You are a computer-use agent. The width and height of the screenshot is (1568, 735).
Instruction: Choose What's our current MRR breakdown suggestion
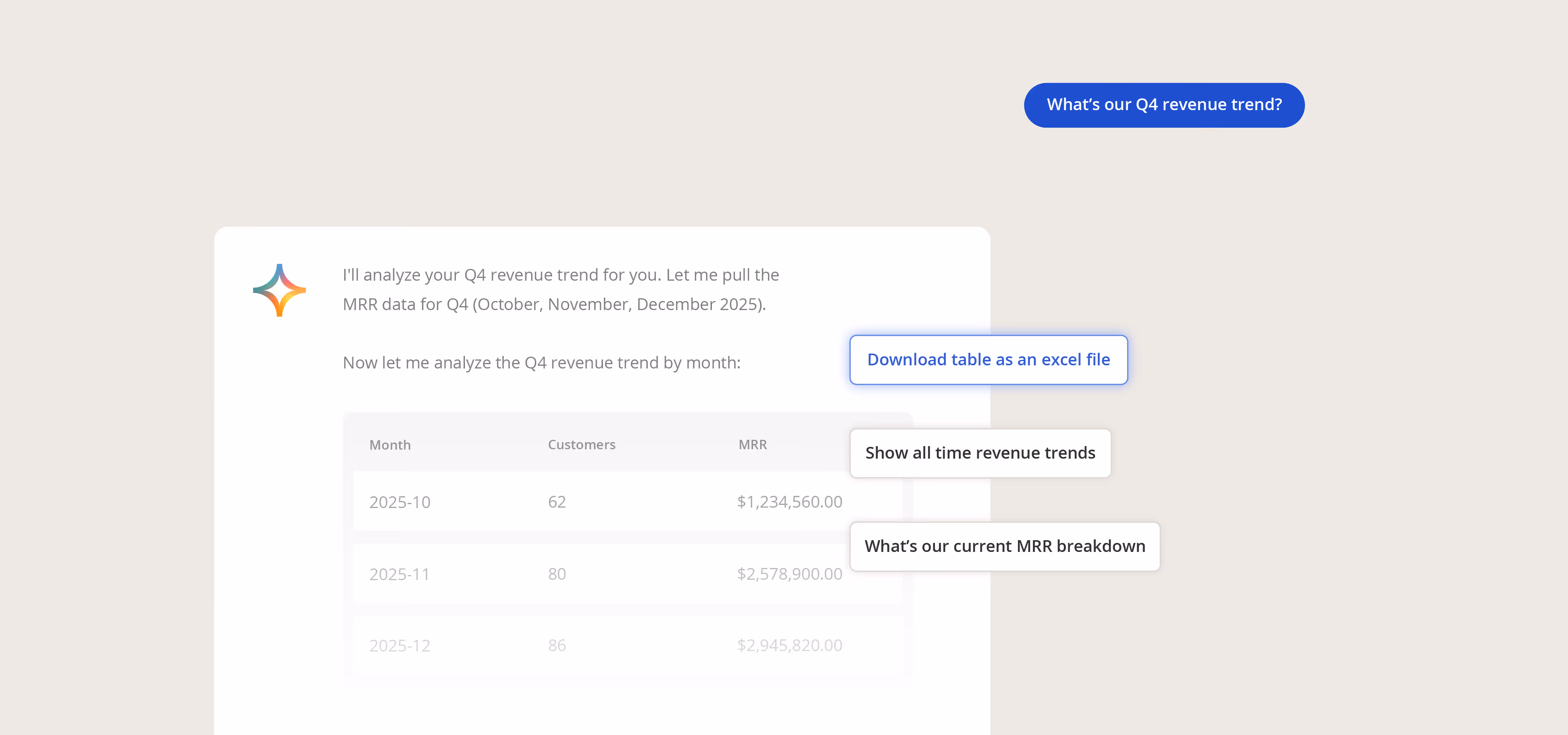1004,546
